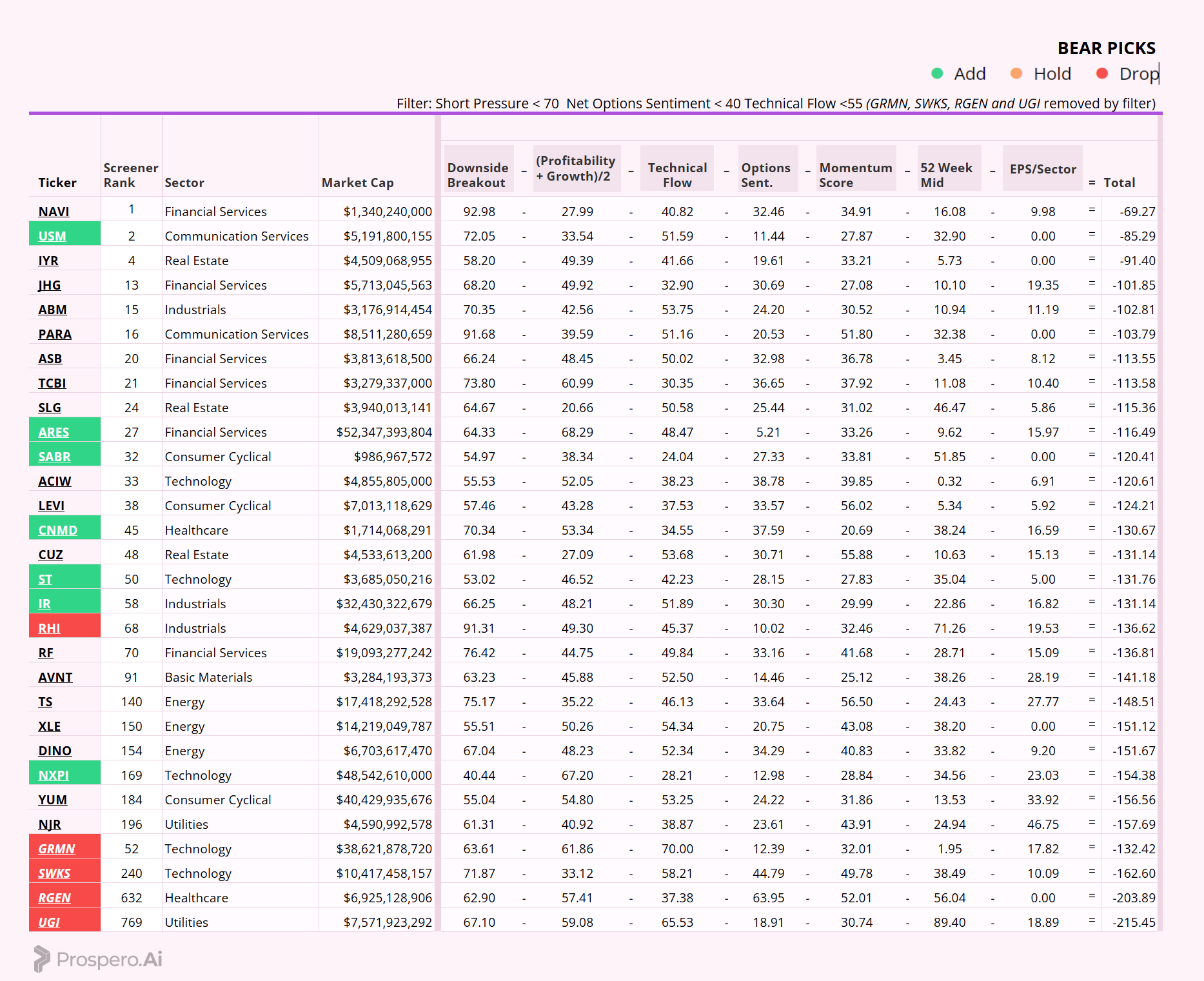This screenshot has width=1204, height=981.
Task: Select UGI total value -215.45
Action: (x=1134, y=922)
